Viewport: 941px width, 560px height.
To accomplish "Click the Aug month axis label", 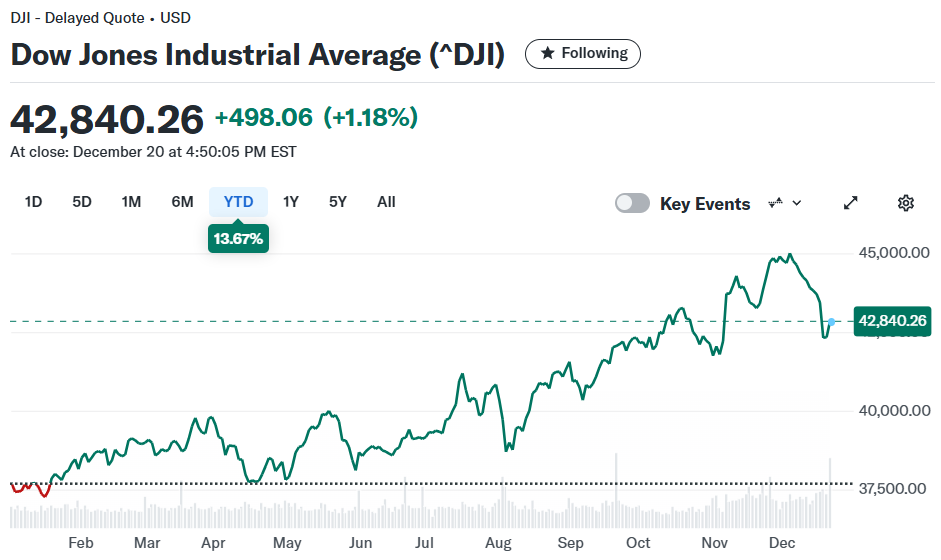I will click(498, 543).
